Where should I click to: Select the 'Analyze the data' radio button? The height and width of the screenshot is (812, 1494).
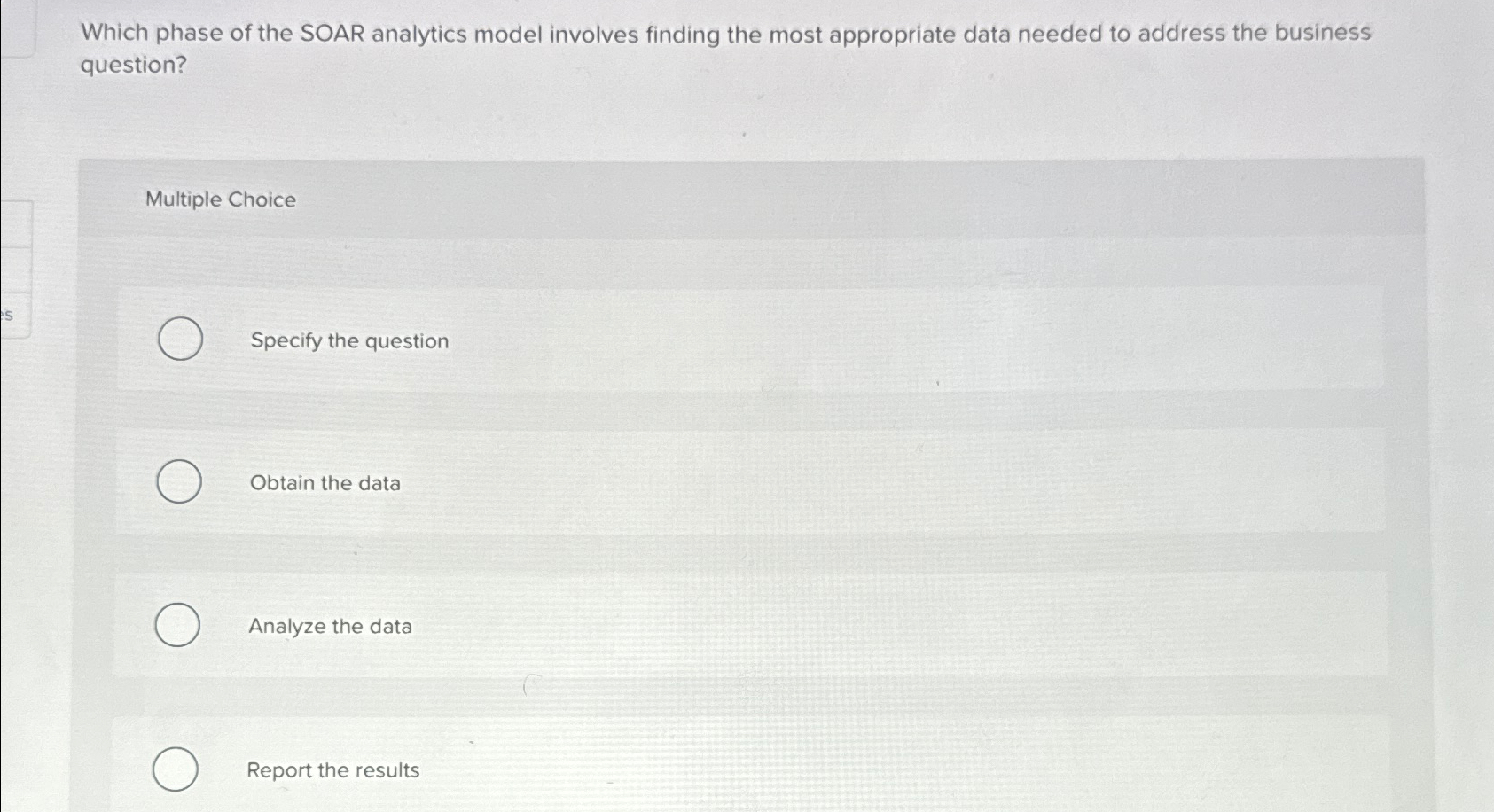tap(178, 625)
